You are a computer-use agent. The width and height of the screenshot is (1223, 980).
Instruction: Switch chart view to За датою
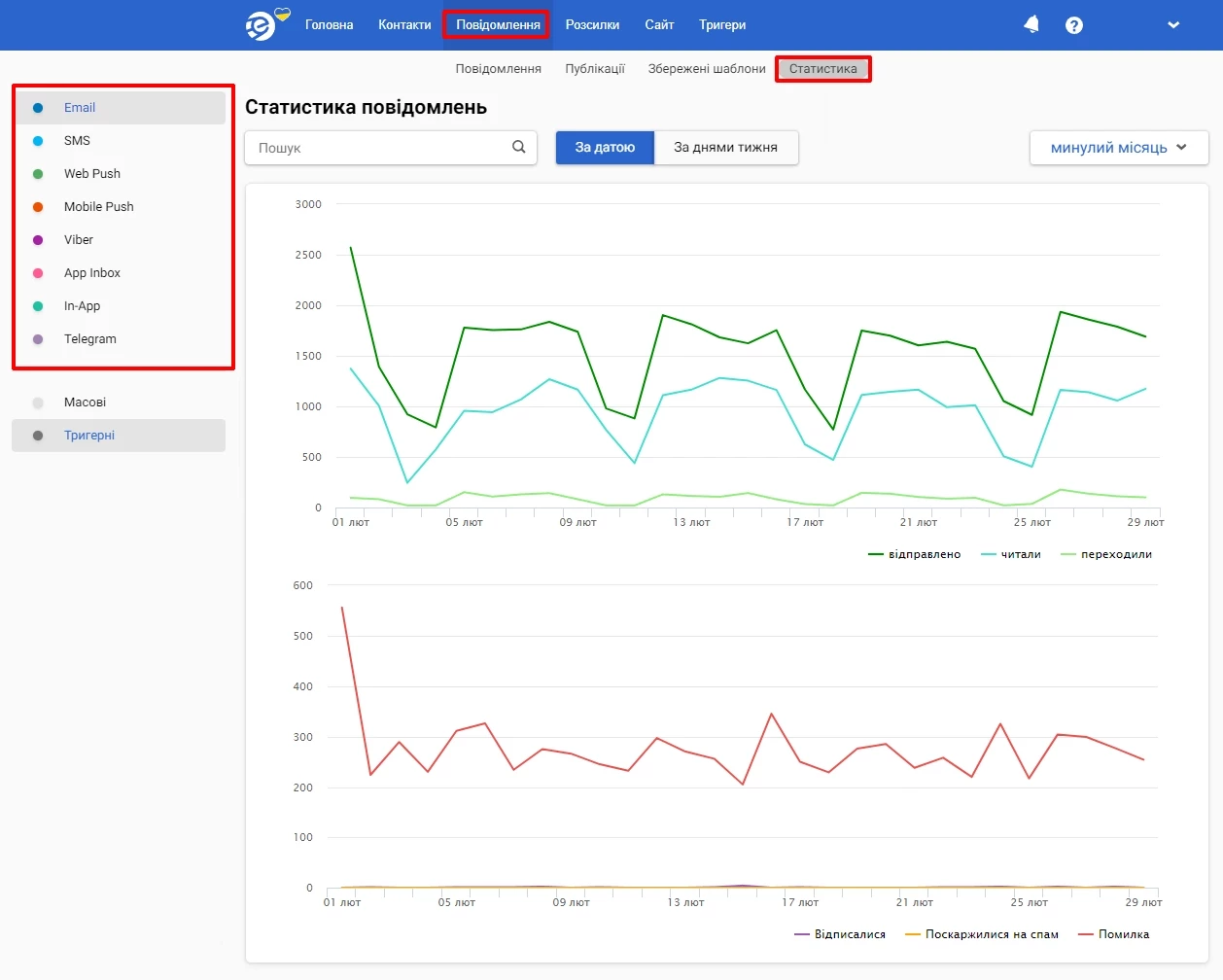pyautogui.click(x=605, y=148)
